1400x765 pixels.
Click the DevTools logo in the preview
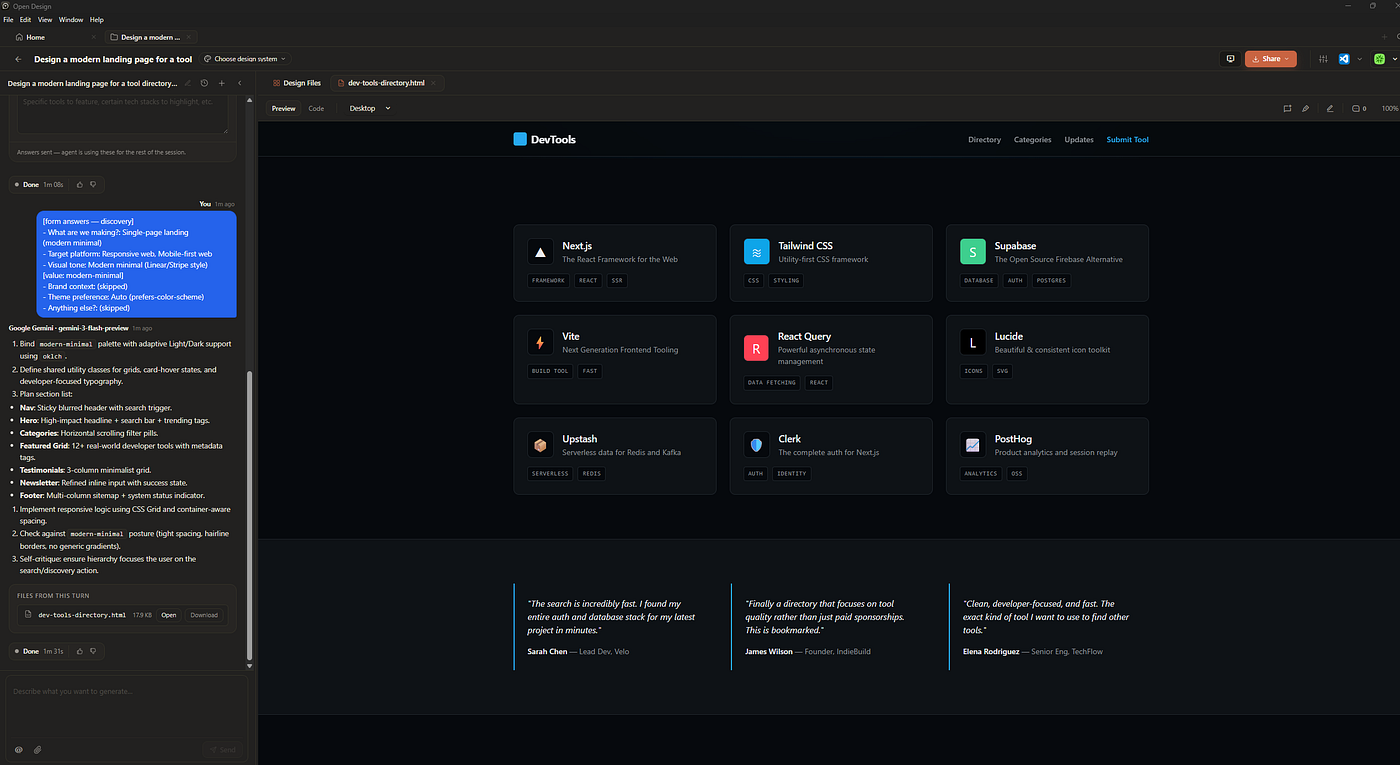[x=545, y=139]
